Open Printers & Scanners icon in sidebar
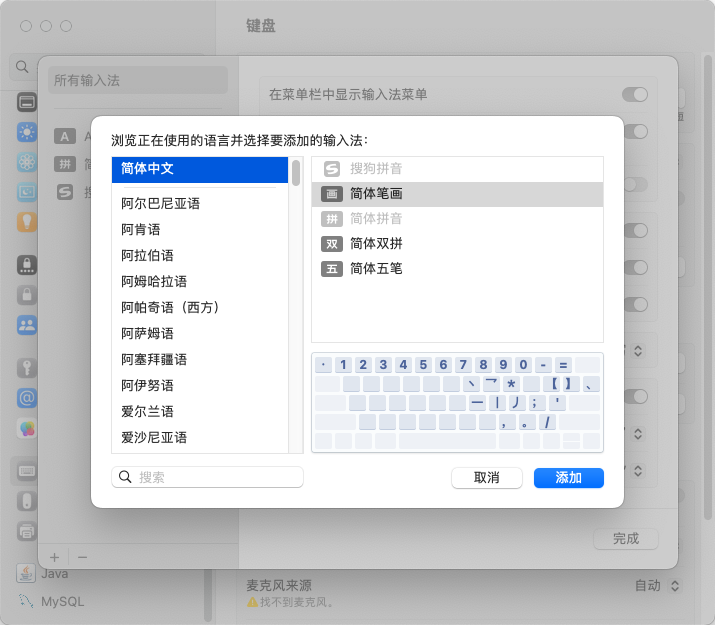 pyautogui.click(x=27, y=531)
